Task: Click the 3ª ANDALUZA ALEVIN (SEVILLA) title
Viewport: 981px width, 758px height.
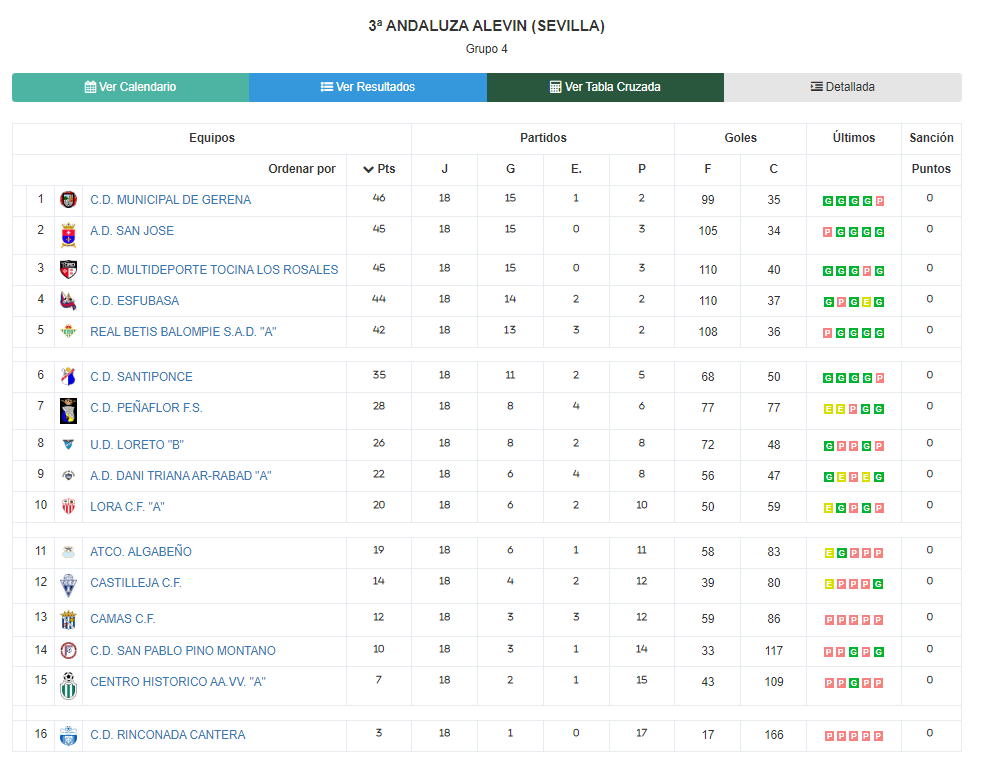Action: pos(487,26)
